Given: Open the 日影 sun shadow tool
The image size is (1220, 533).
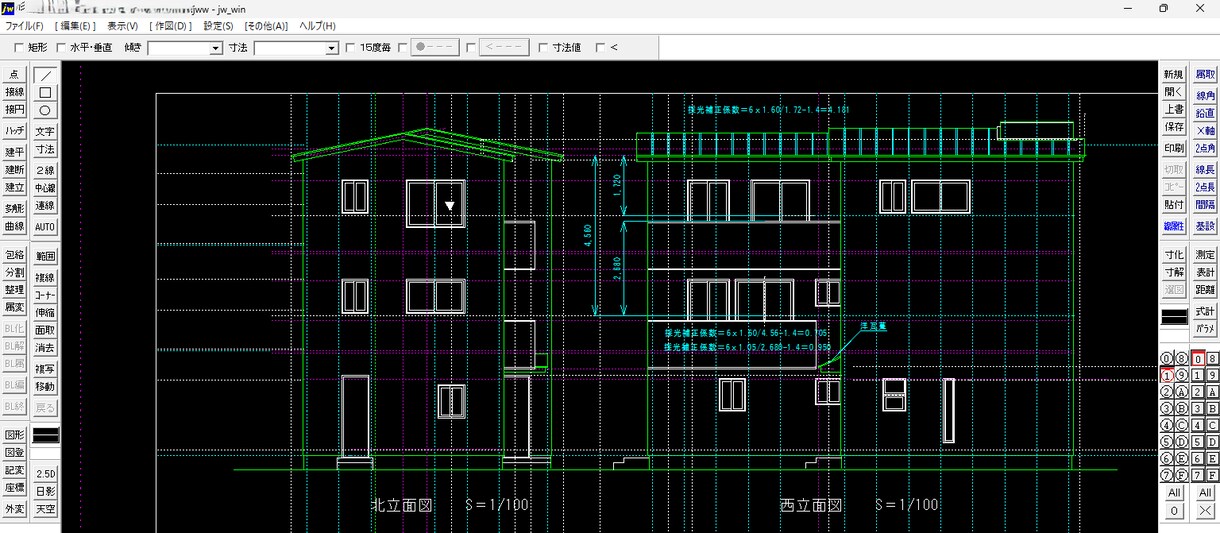Looking at the screenshot, I should pos(45,491).
